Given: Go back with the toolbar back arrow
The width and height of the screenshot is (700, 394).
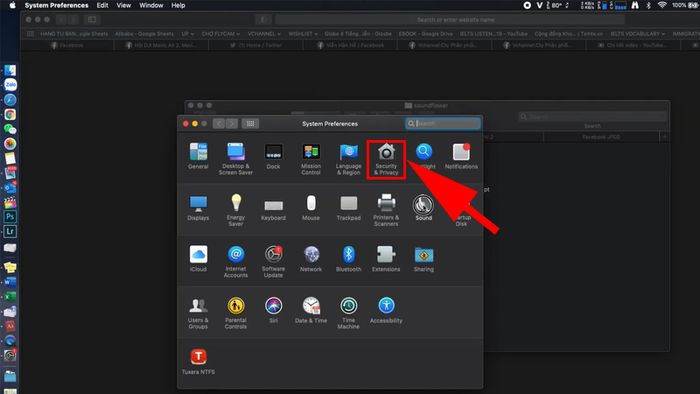Looking at the screenshot, I should tap(219, 124).
